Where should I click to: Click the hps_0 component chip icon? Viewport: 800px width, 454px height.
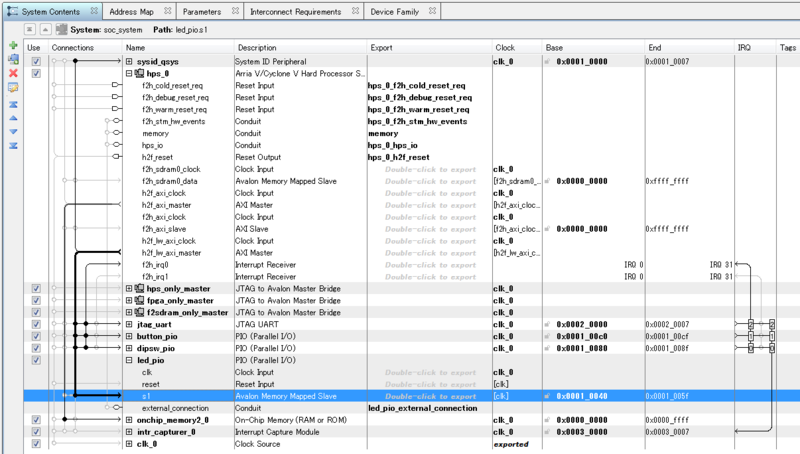(x=139, y=73)
